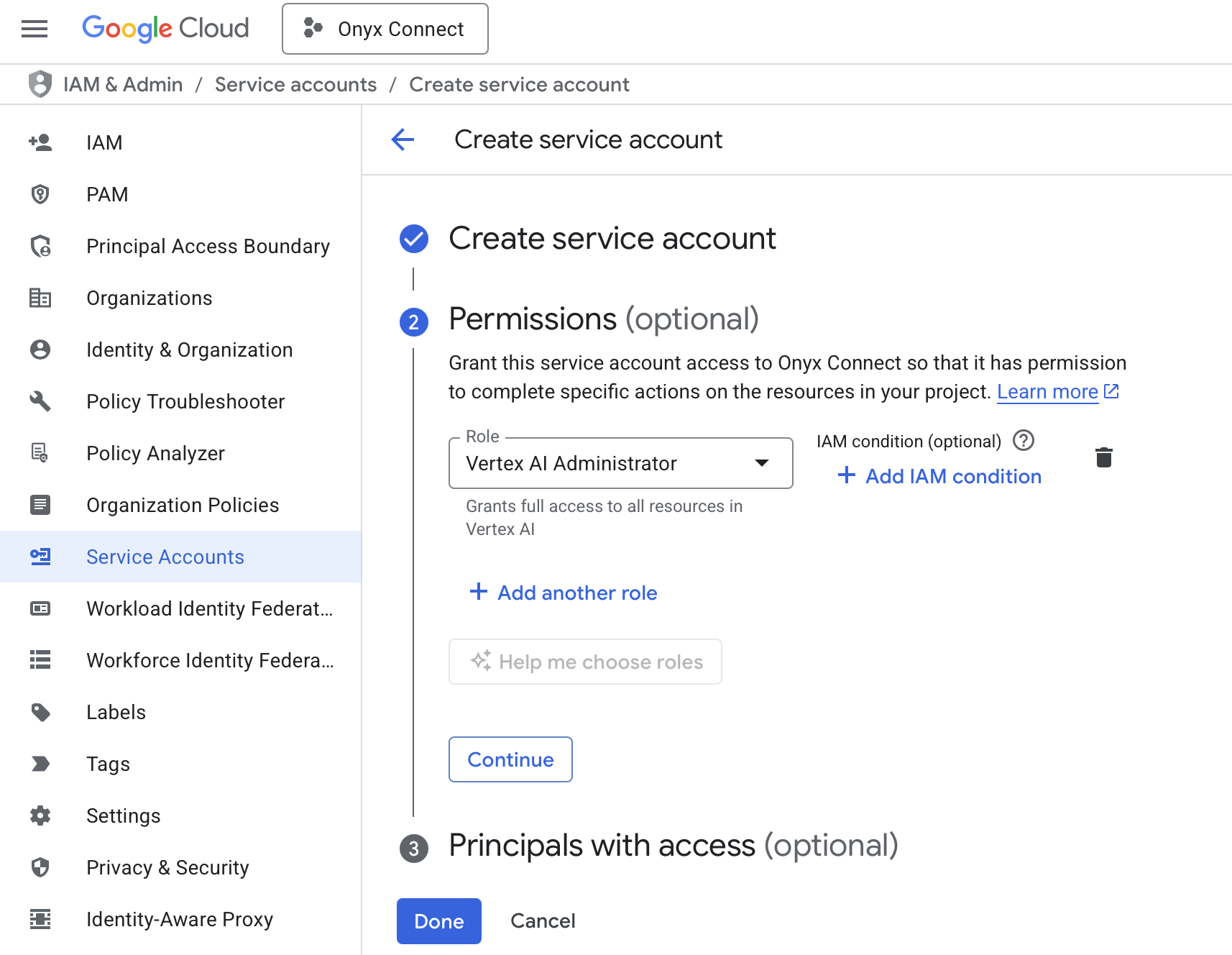Viewport: 1232px width, 955px height.
Task: Click the Tags arrow icon in sidebar
Action: pos(40,764)
